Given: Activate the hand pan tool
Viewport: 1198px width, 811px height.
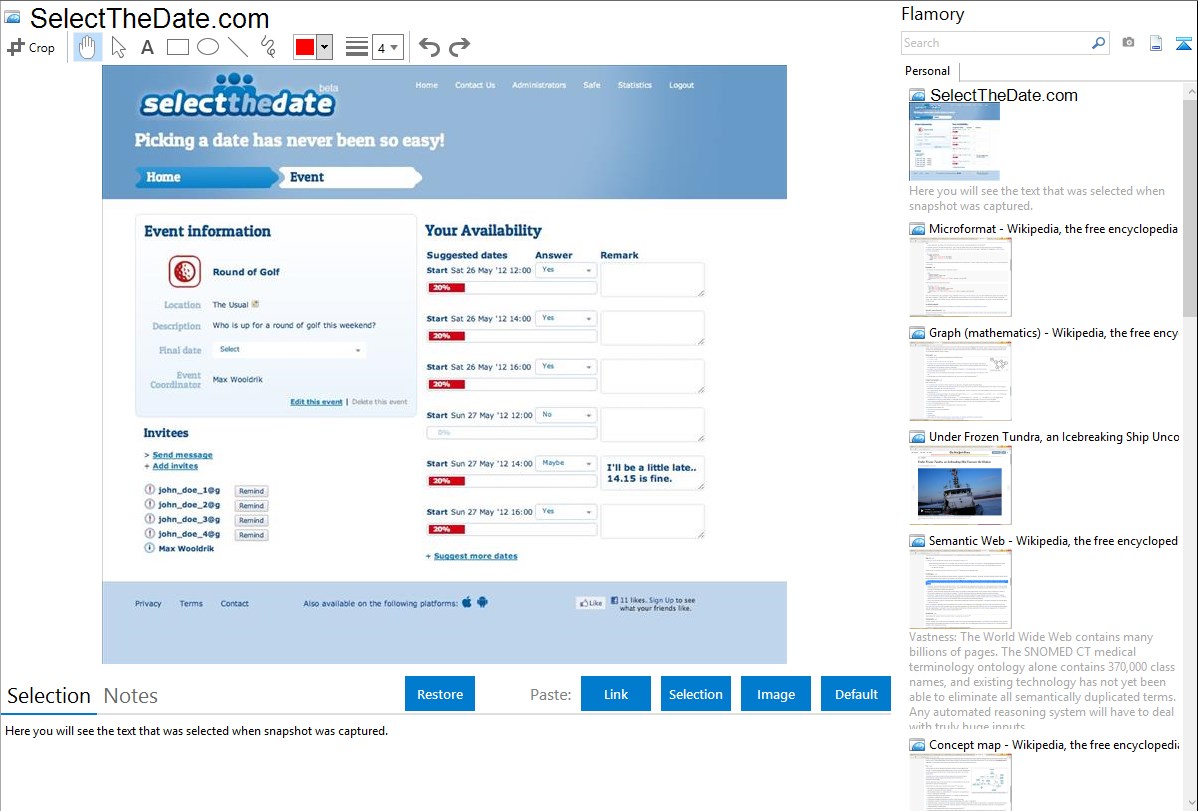Looking at the screenshot, I should 87,47.
